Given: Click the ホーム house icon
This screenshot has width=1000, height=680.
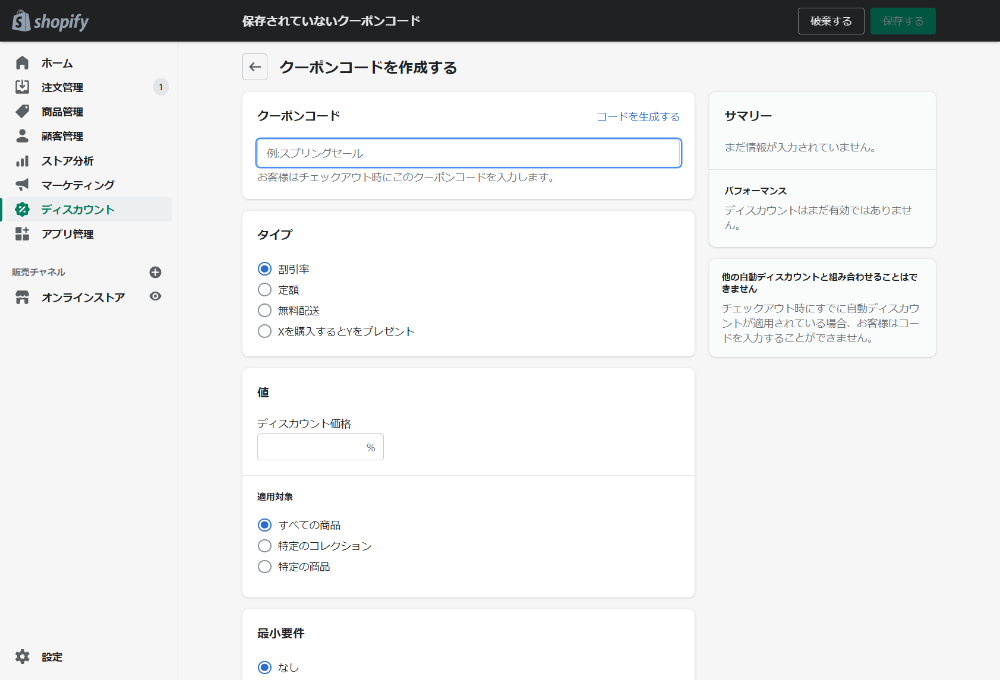Looking at the screenshot, I should pyautogui.click(x=22, y=63).
